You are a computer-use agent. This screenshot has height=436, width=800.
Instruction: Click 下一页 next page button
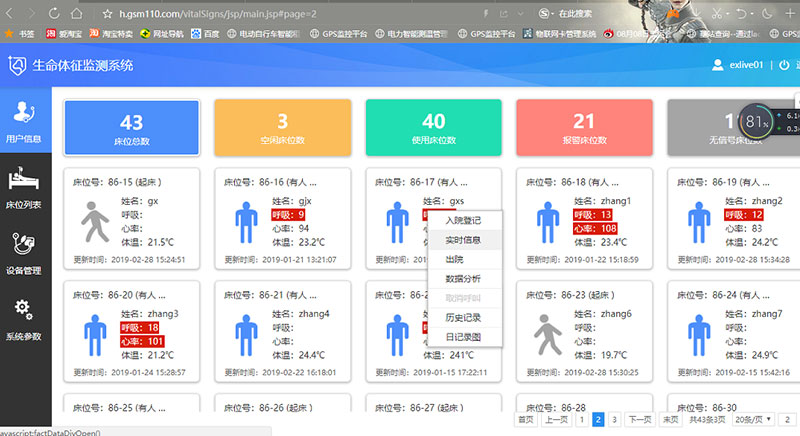pyautogui.click(x=640, y=420)
